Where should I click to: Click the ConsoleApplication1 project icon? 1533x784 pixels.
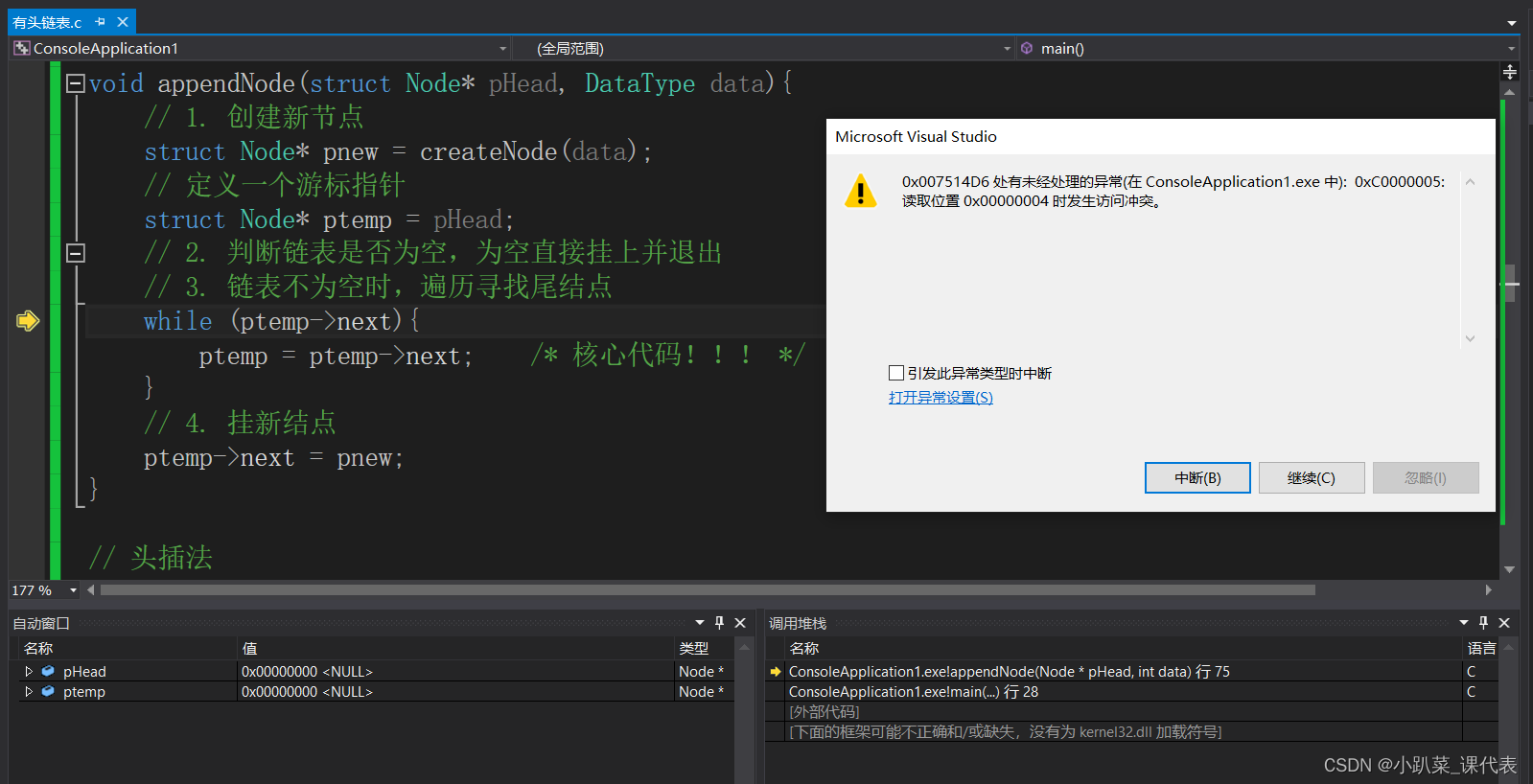(x=21, y=48)
